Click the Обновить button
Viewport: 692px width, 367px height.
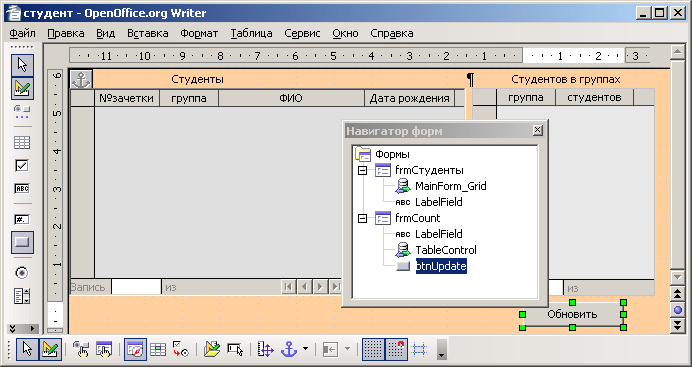[x=572, y=315]
